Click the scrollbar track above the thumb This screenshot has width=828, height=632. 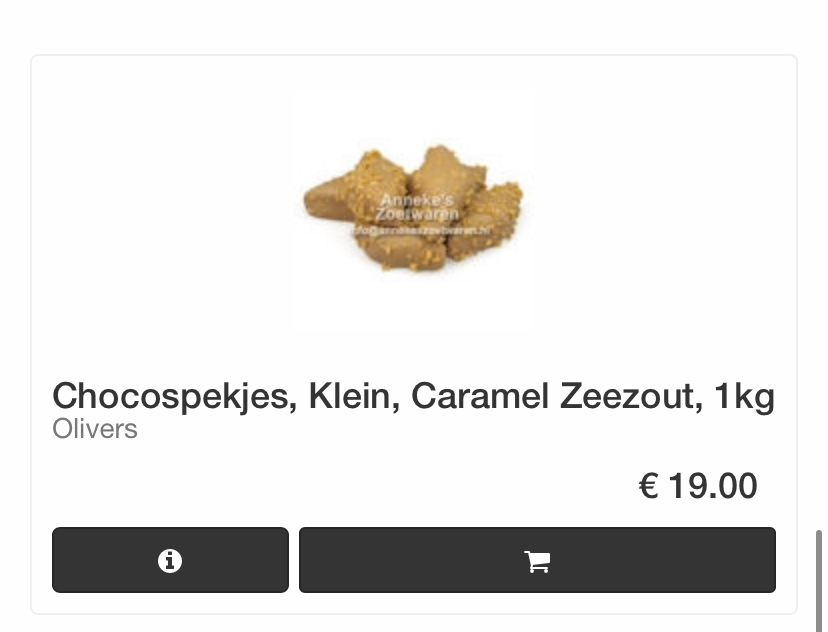(819, 264)
